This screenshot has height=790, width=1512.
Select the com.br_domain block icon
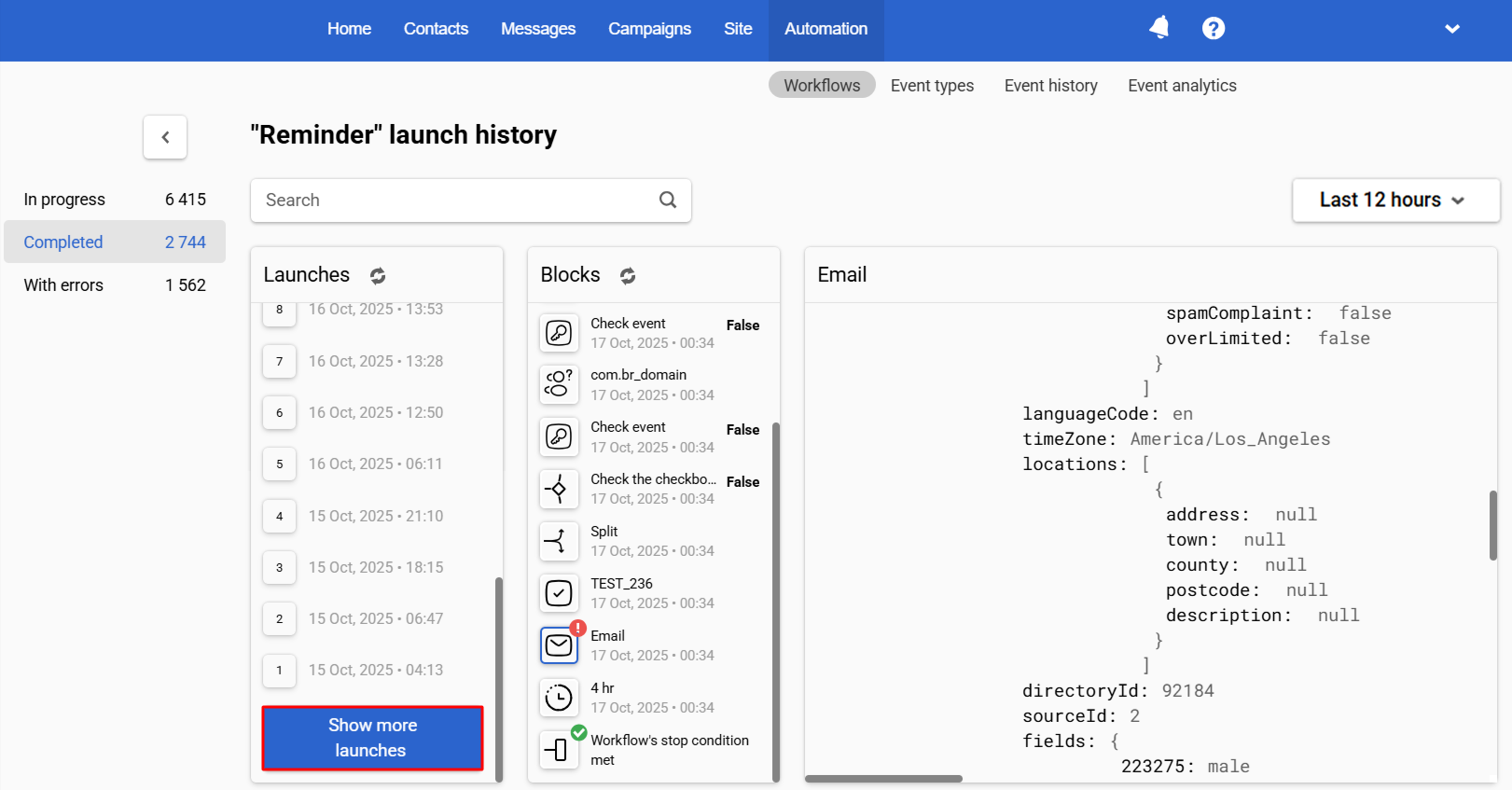[559, 384]
